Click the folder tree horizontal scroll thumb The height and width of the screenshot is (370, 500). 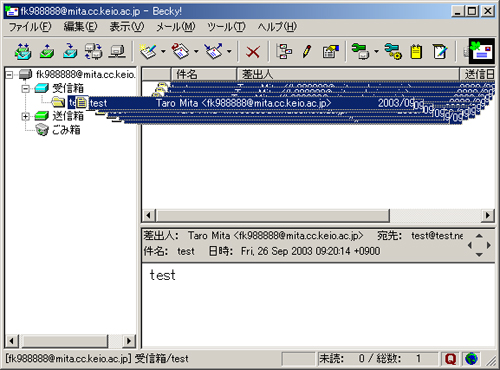point(65,341)
